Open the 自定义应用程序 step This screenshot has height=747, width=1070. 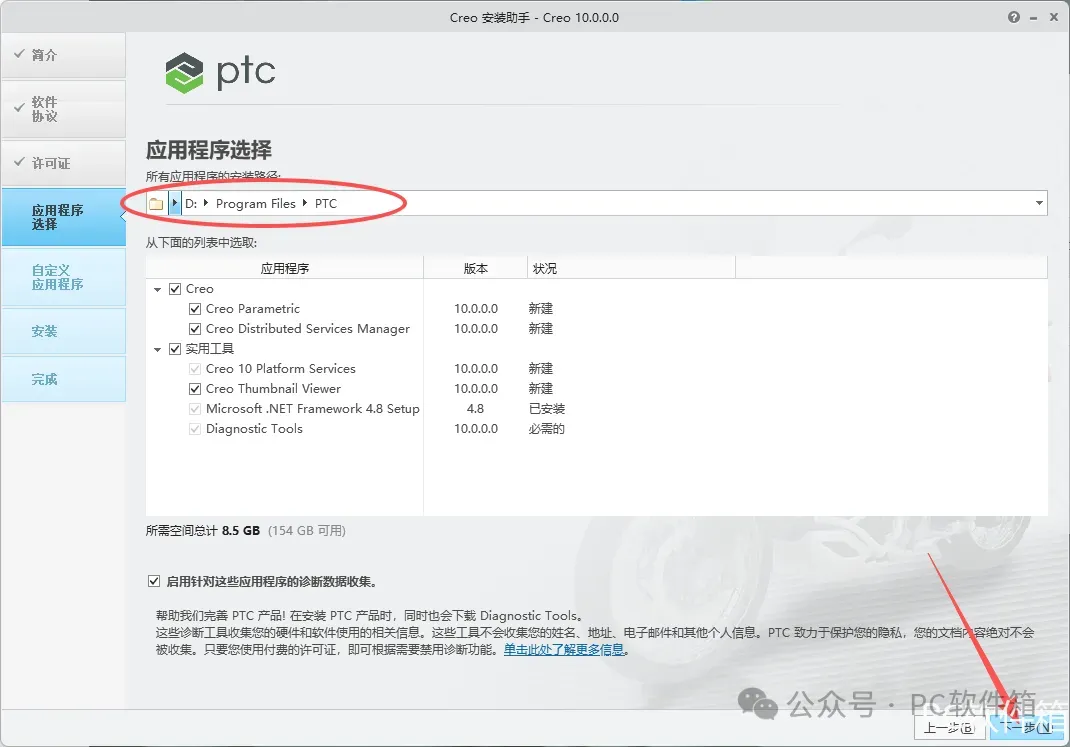click(63, 277)
